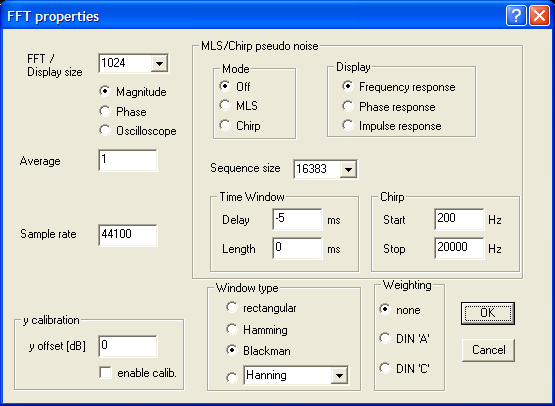Choose the Oscilloscope display mode
Image resolution: width=555 pixels, height=406 pixels.
tap(105, 131)
